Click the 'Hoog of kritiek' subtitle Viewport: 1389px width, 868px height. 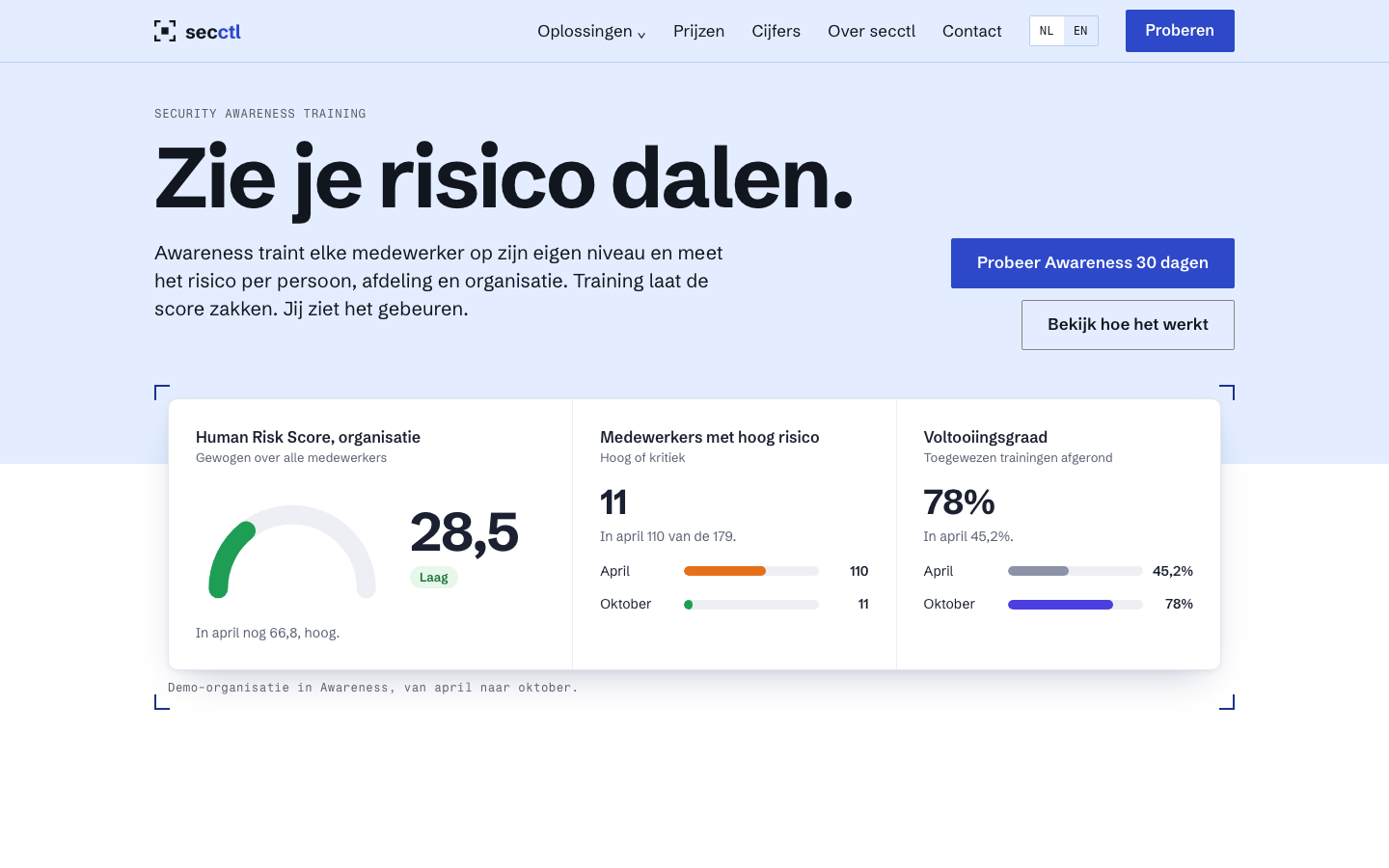tap(642, 458)
